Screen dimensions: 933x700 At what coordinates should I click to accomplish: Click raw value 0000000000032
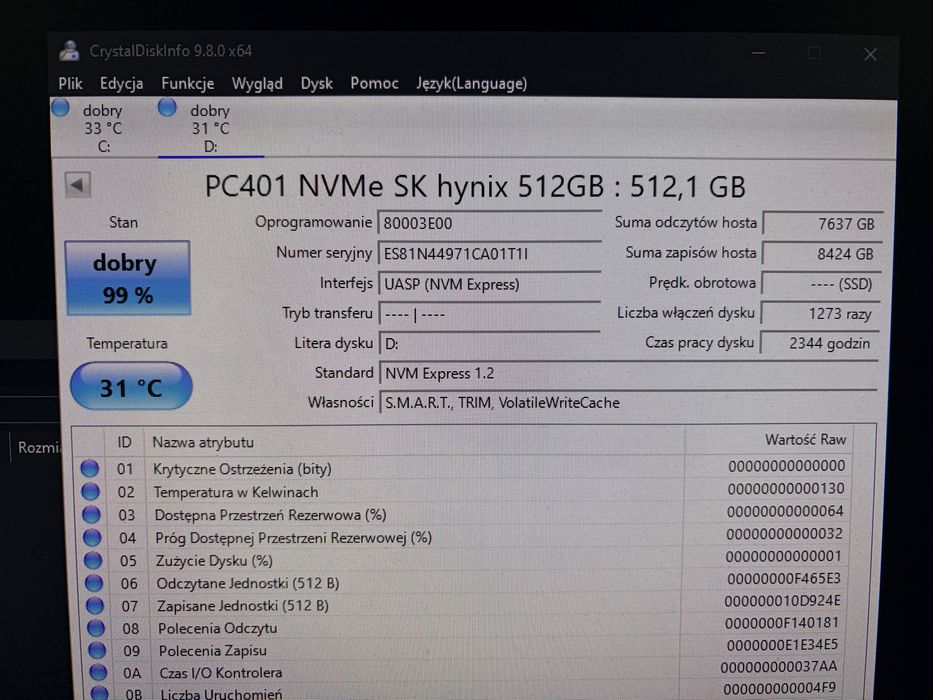point(784,534)
